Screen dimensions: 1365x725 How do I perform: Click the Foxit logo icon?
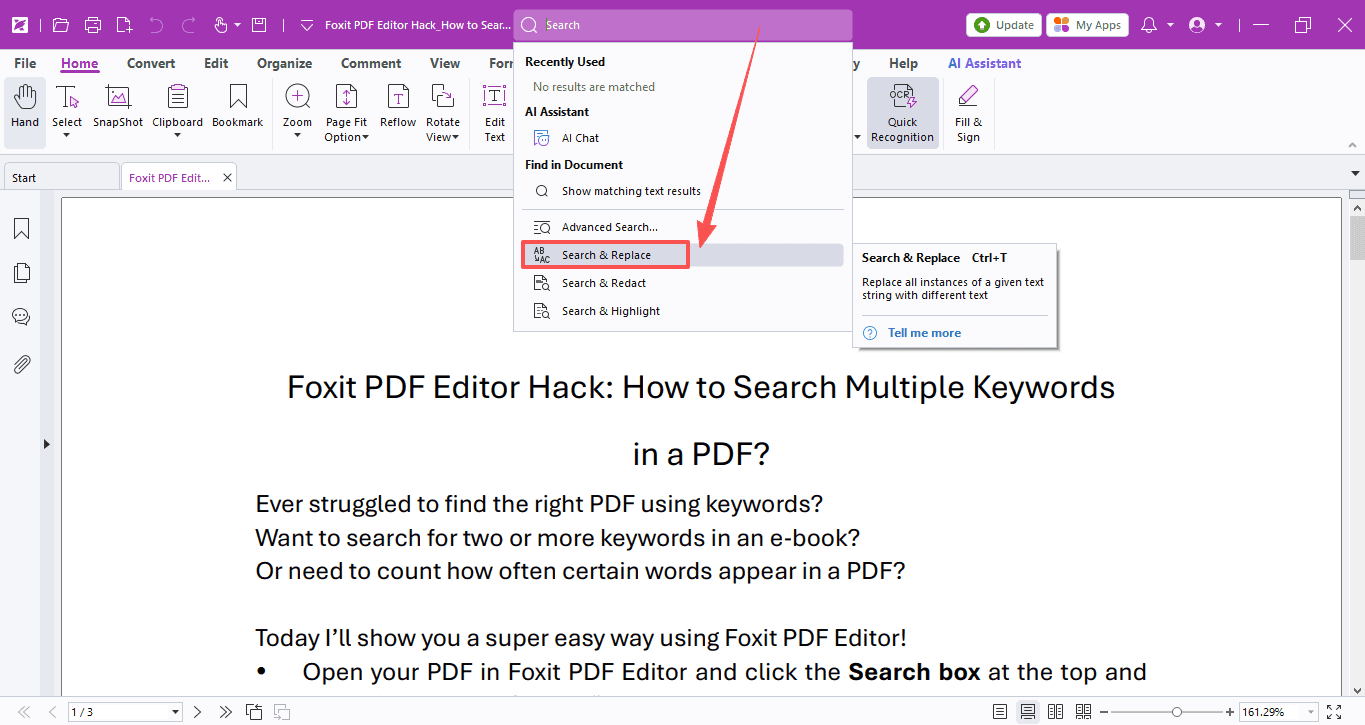pos(19,25)
